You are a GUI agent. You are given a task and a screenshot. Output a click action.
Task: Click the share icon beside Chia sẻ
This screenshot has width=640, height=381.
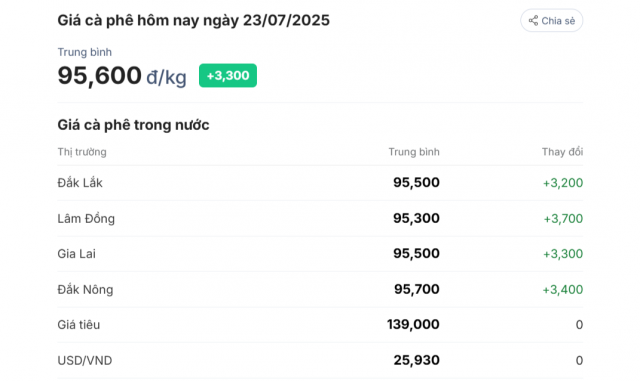coord(533,20)
